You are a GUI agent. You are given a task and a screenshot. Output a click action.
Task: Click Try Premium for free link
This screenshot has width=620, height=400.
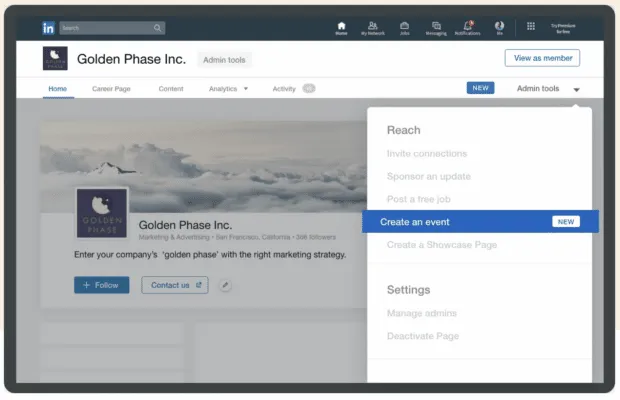coord(563,28)
